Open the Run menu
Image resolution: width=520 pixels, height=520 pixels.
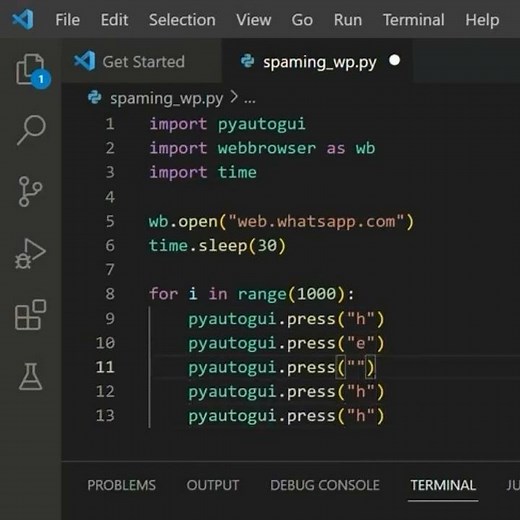click(x=348, y=20)
